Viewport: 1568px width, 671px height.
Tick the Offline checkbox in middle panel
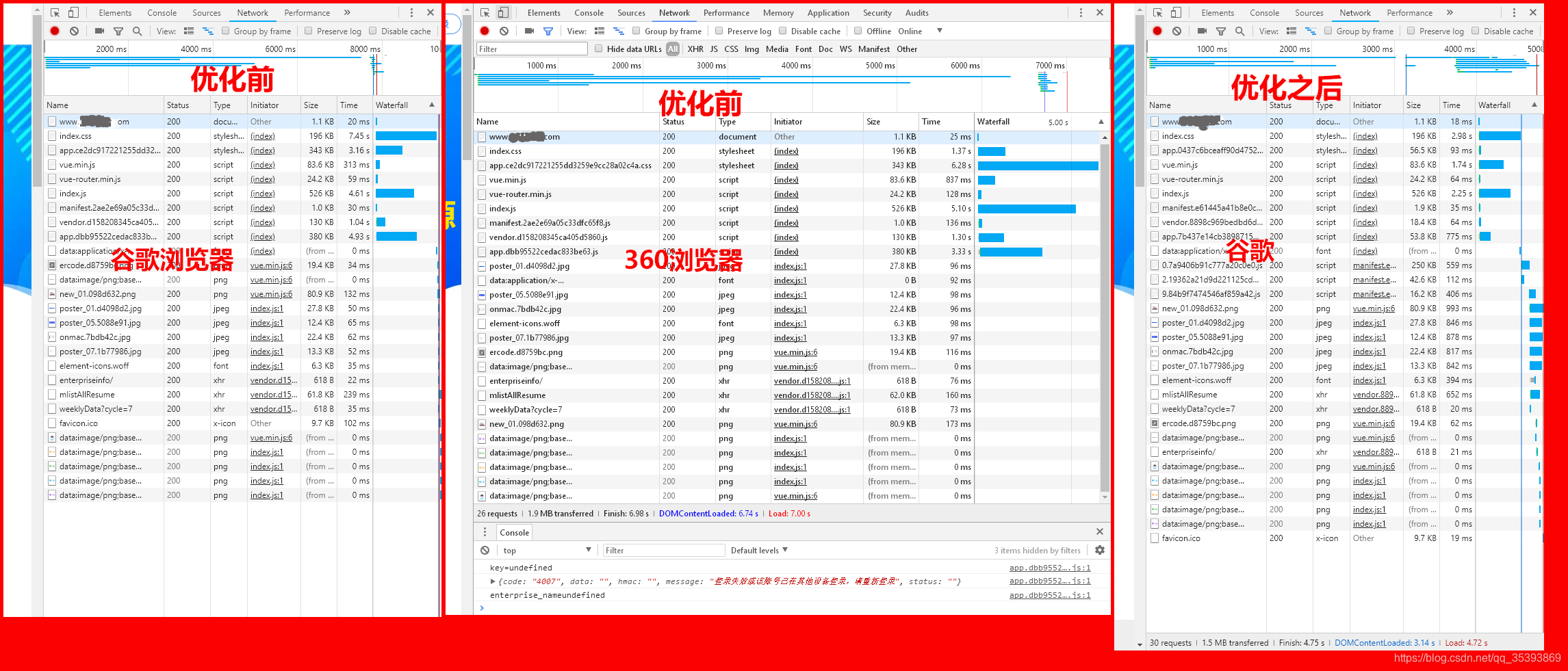coord(858,31)
